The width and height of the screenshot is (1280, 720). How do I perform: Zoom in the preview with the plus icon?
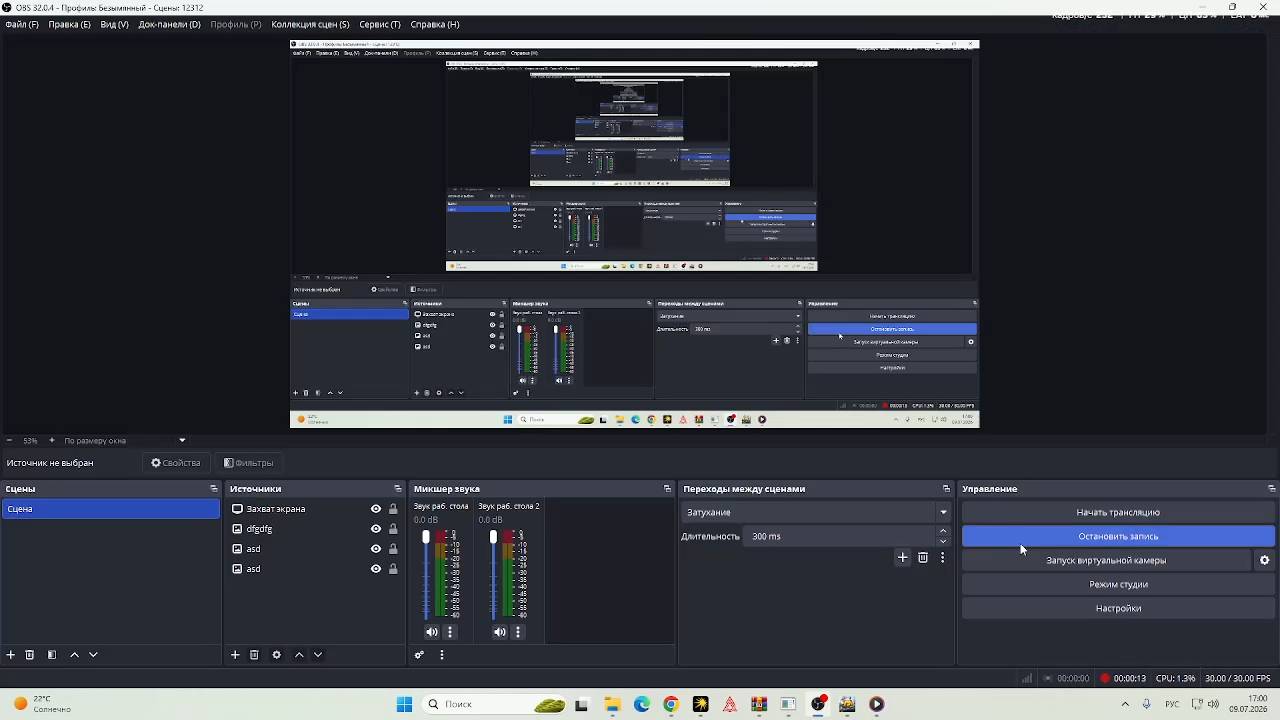[51, 440]
